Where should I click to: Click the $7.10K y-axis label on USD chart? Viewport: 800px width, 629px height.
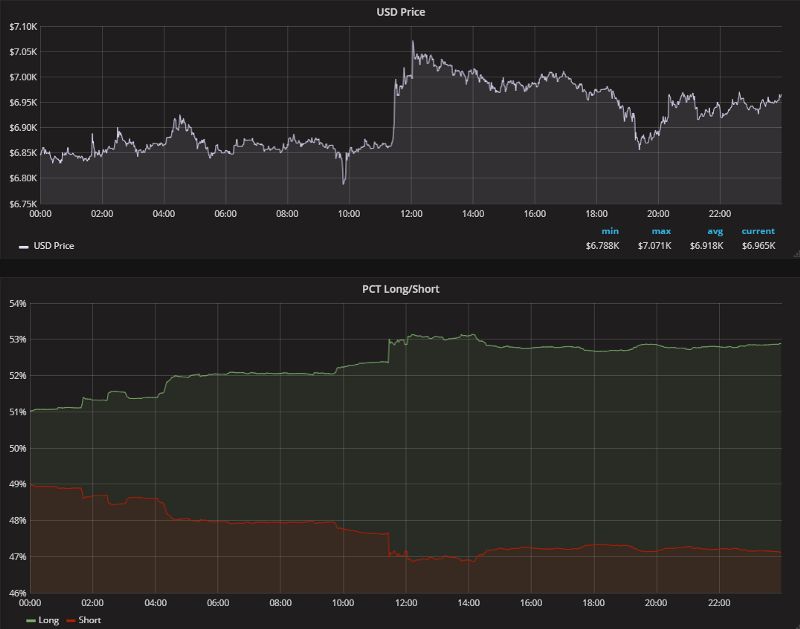point(20,26)
